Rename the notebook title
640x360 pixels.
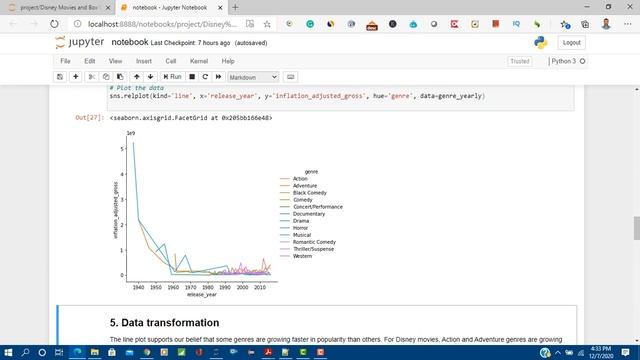[x=130, y=42]
